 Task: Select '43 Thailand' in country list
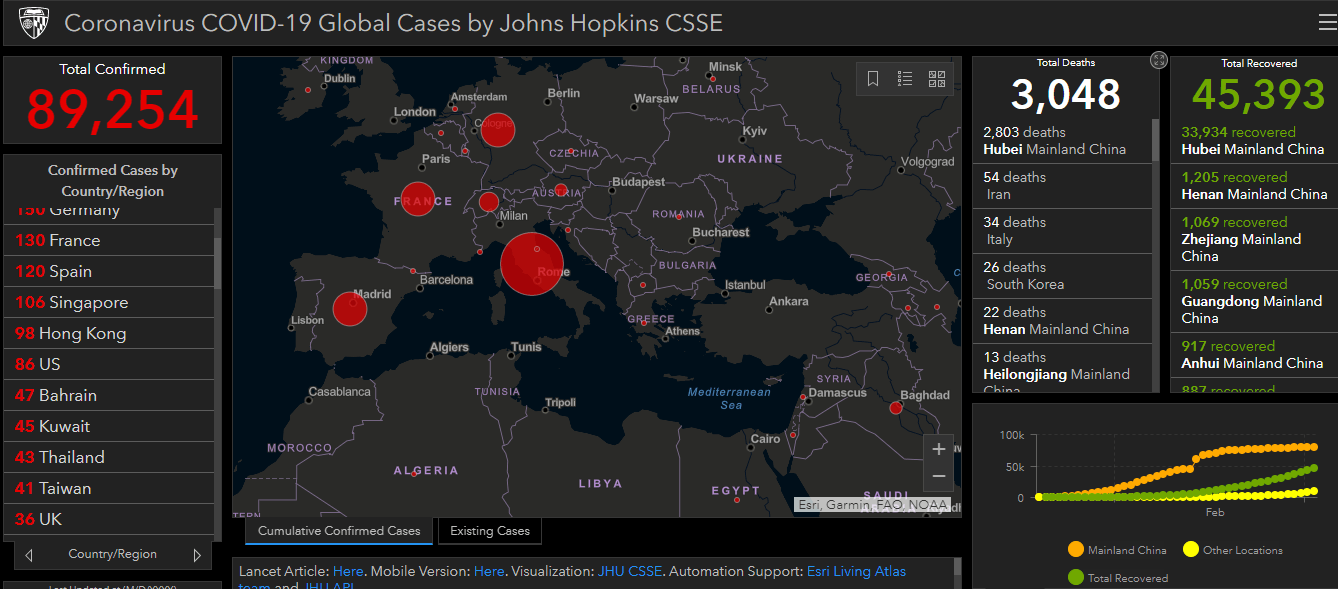click(109, 457)
